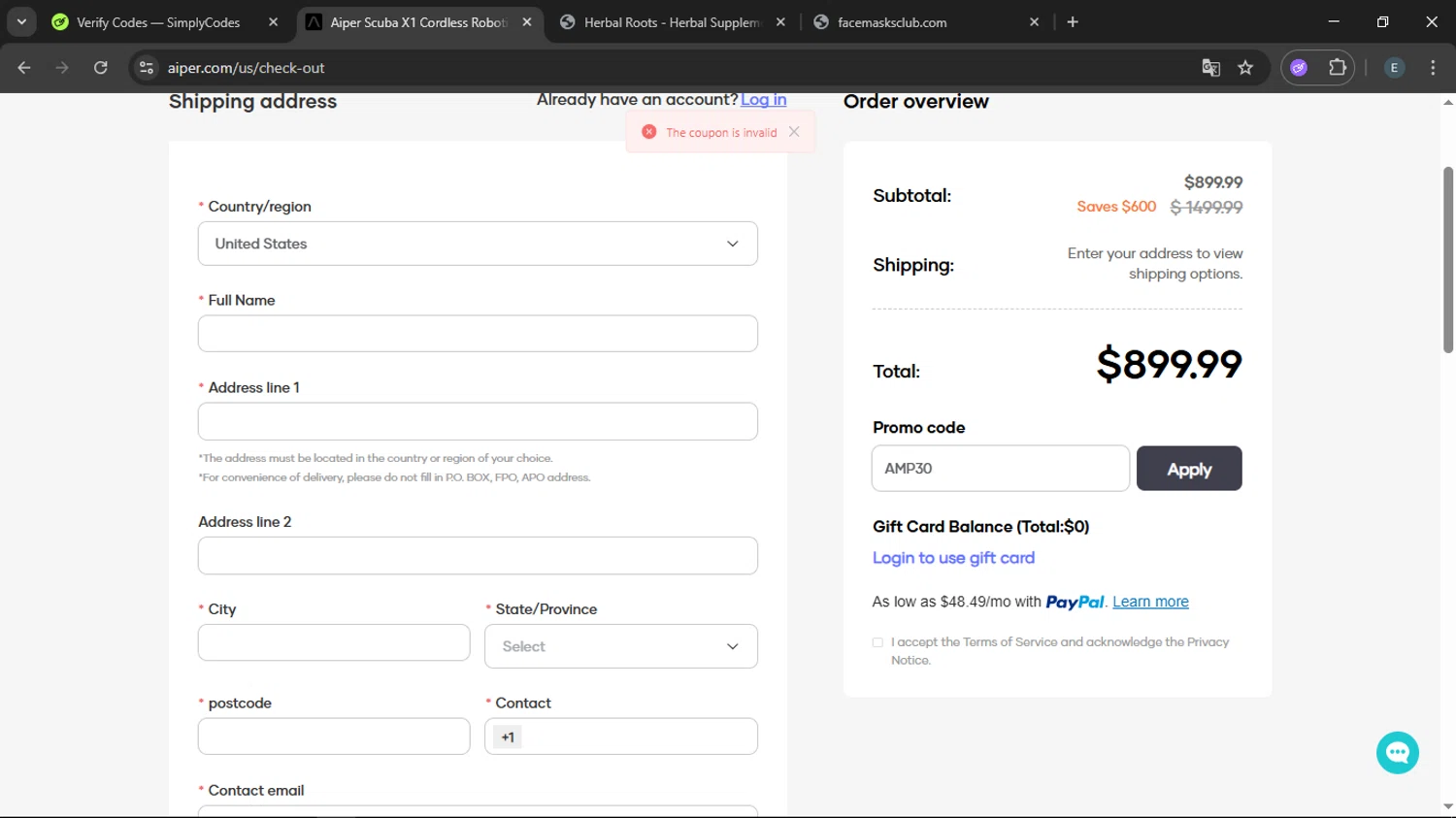1456x818 pixels.
Task: Open the State/Province Select dropdown
Action: [621, 646]
